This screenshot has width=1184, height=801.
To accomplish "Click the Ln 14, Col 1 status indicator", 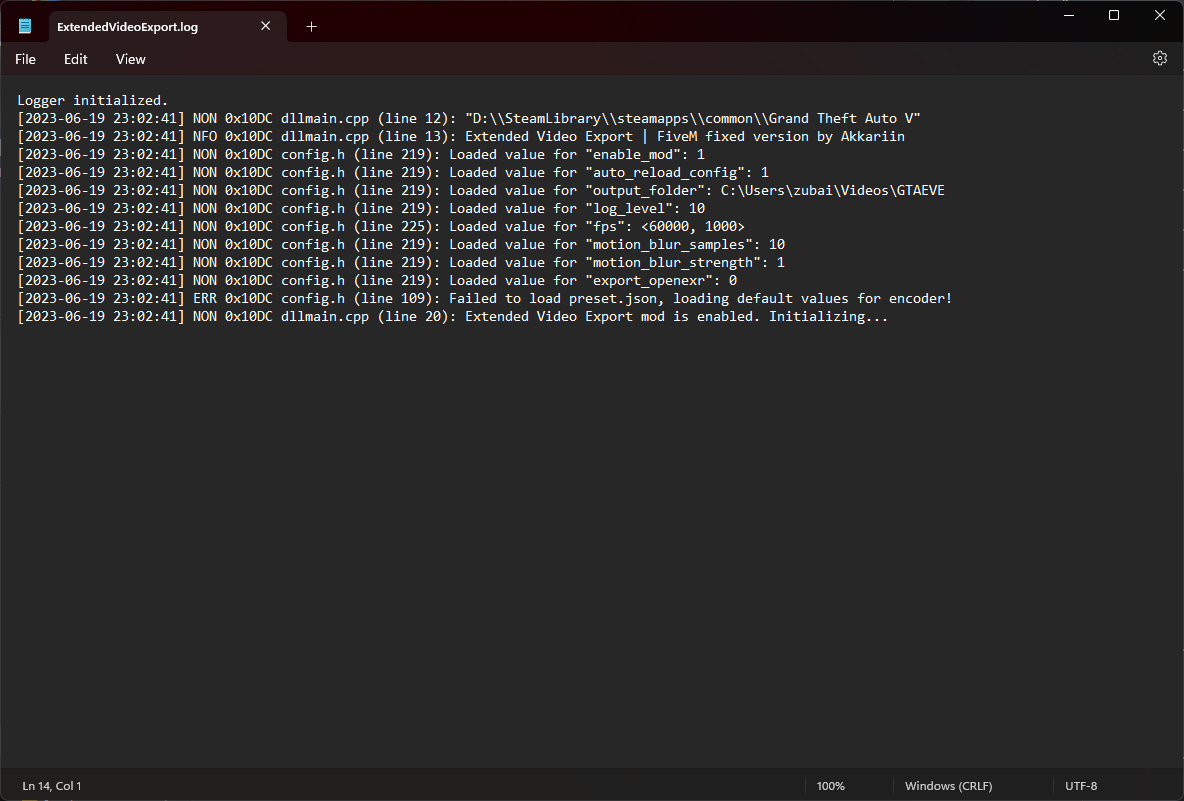I will 51,786.
